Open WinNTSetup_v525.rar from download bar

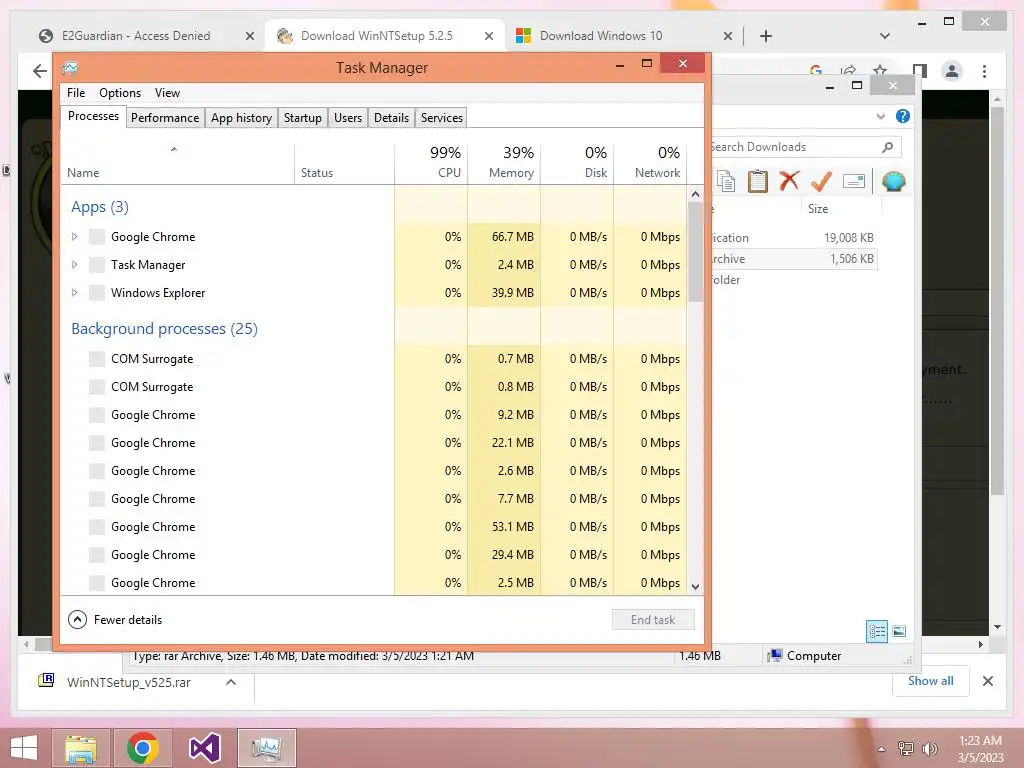pos(129,682)
